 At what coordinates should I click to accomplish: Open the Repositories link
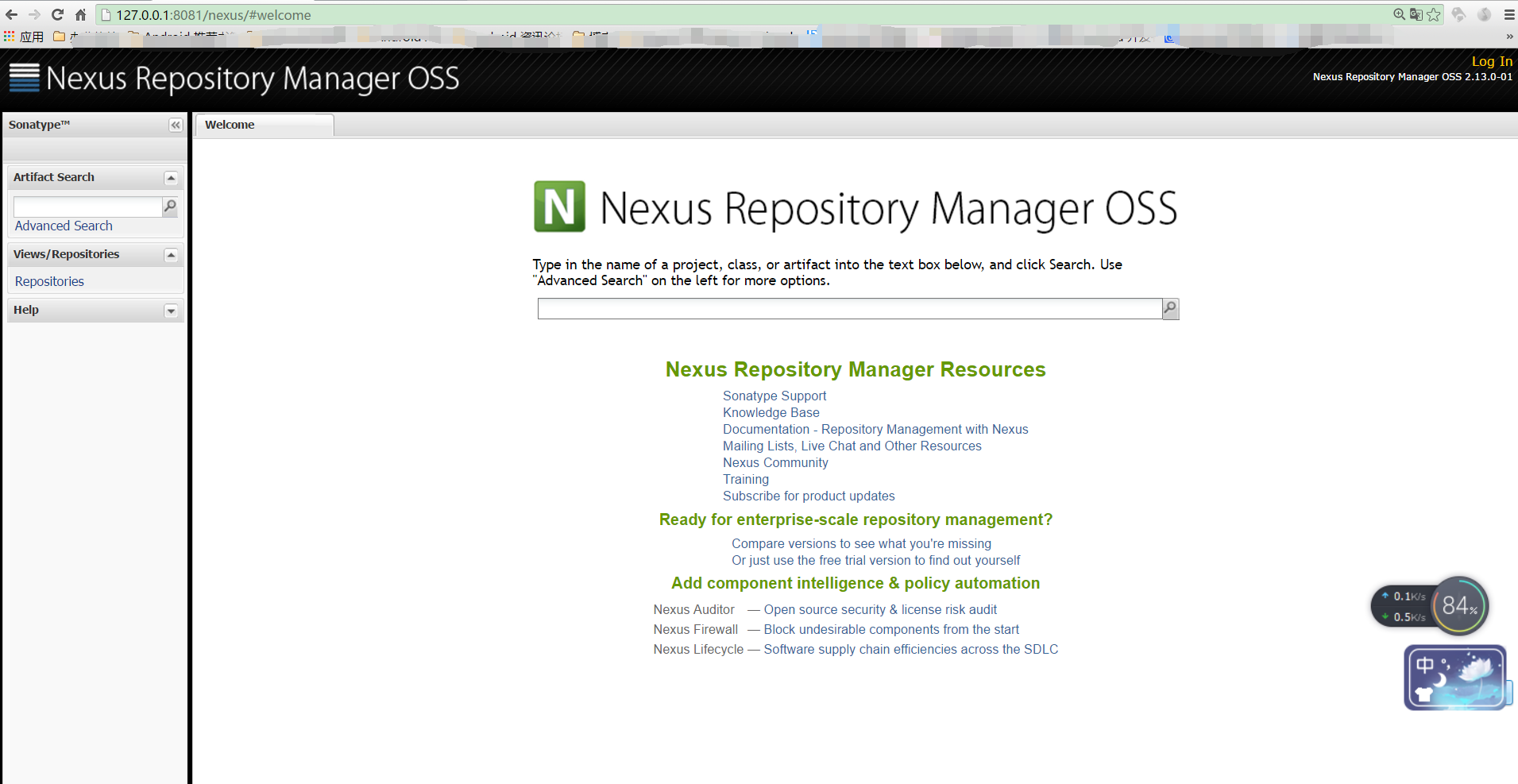(49, 281)
